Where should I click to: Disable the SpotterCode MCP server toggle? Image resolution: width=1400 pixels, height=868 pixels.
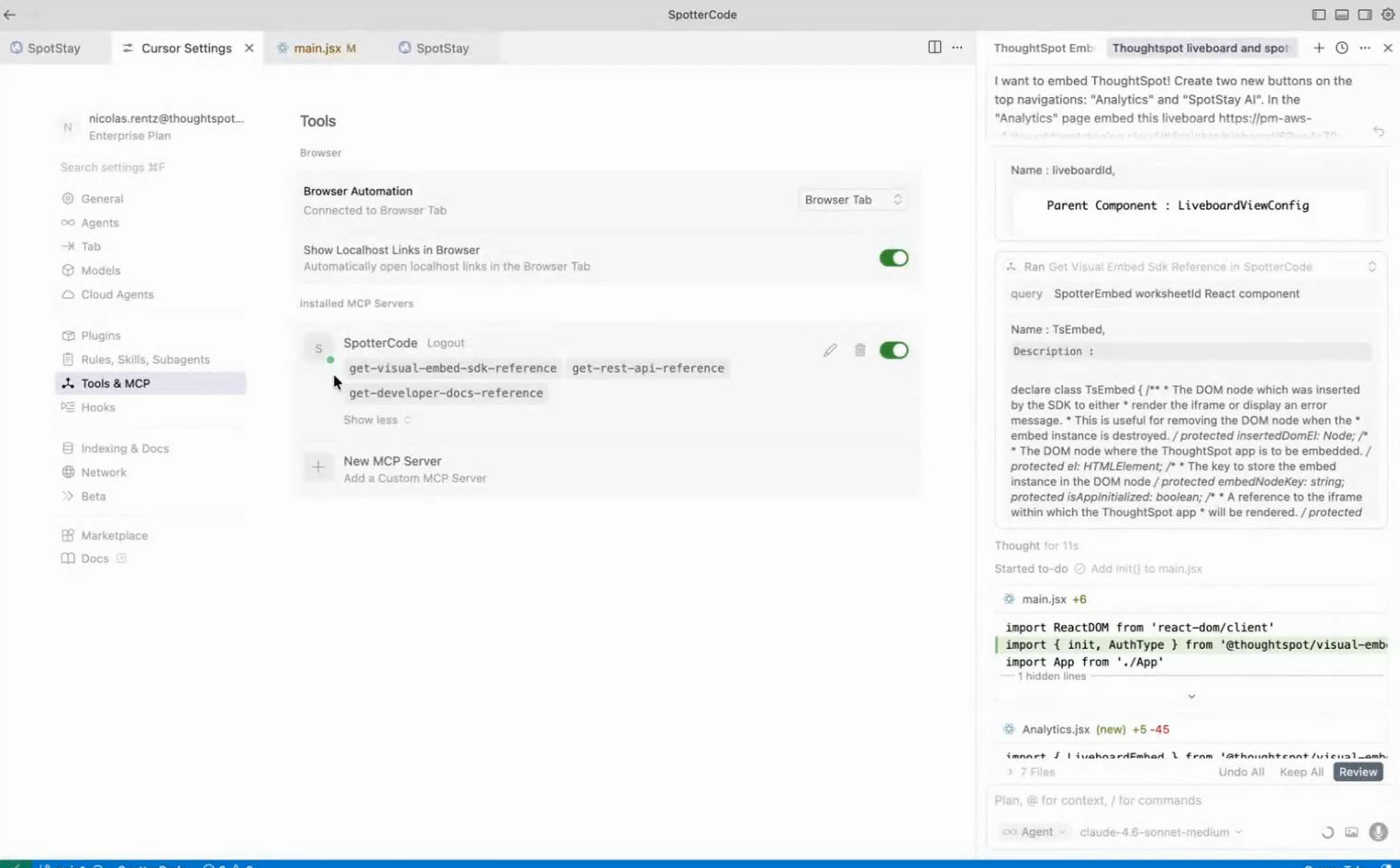(892, 351)
